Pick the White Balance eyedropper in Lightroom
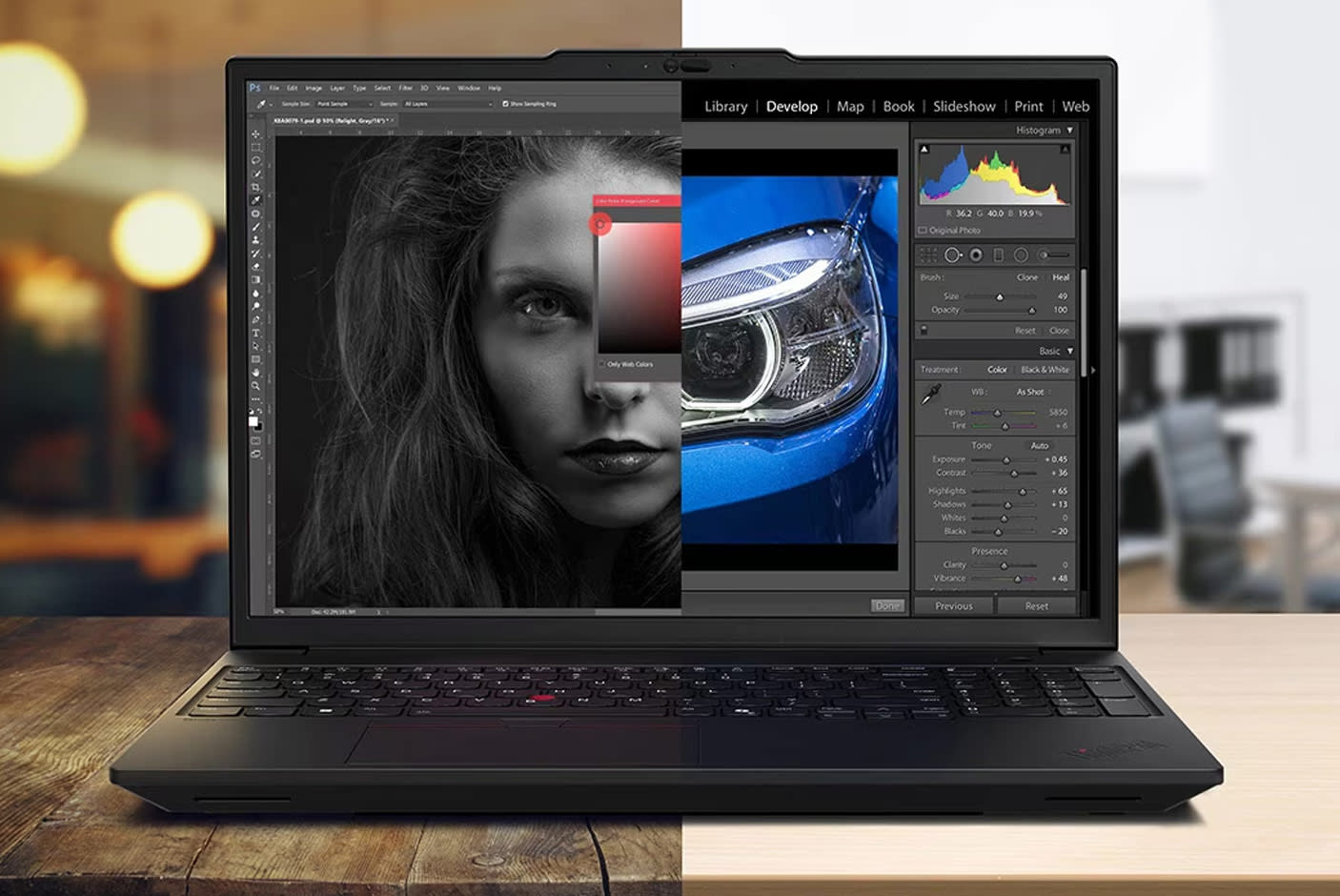 [x=931, y=394]
